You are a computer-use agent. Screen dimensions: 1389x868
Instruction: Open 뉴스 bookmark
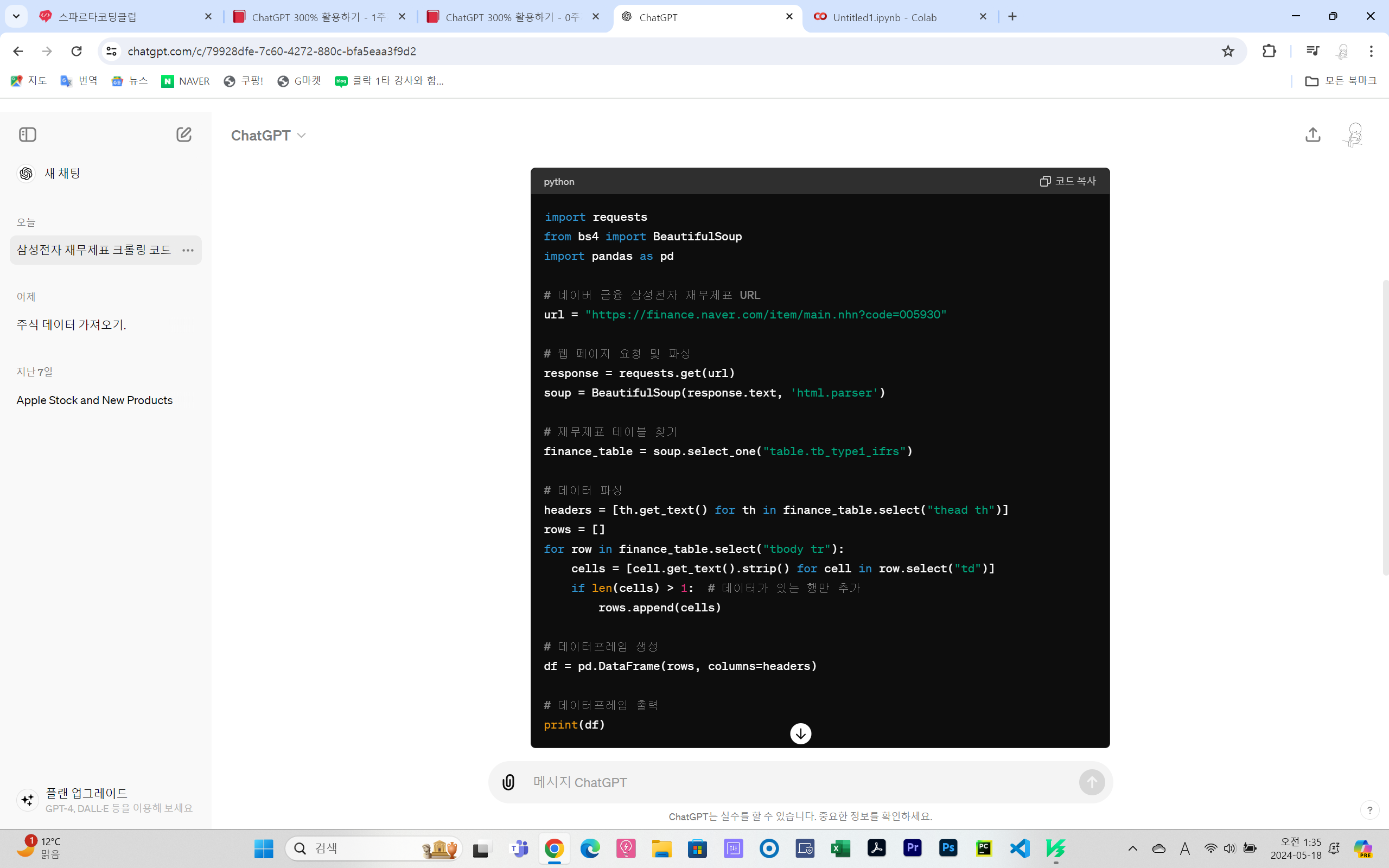coord(130,81)
